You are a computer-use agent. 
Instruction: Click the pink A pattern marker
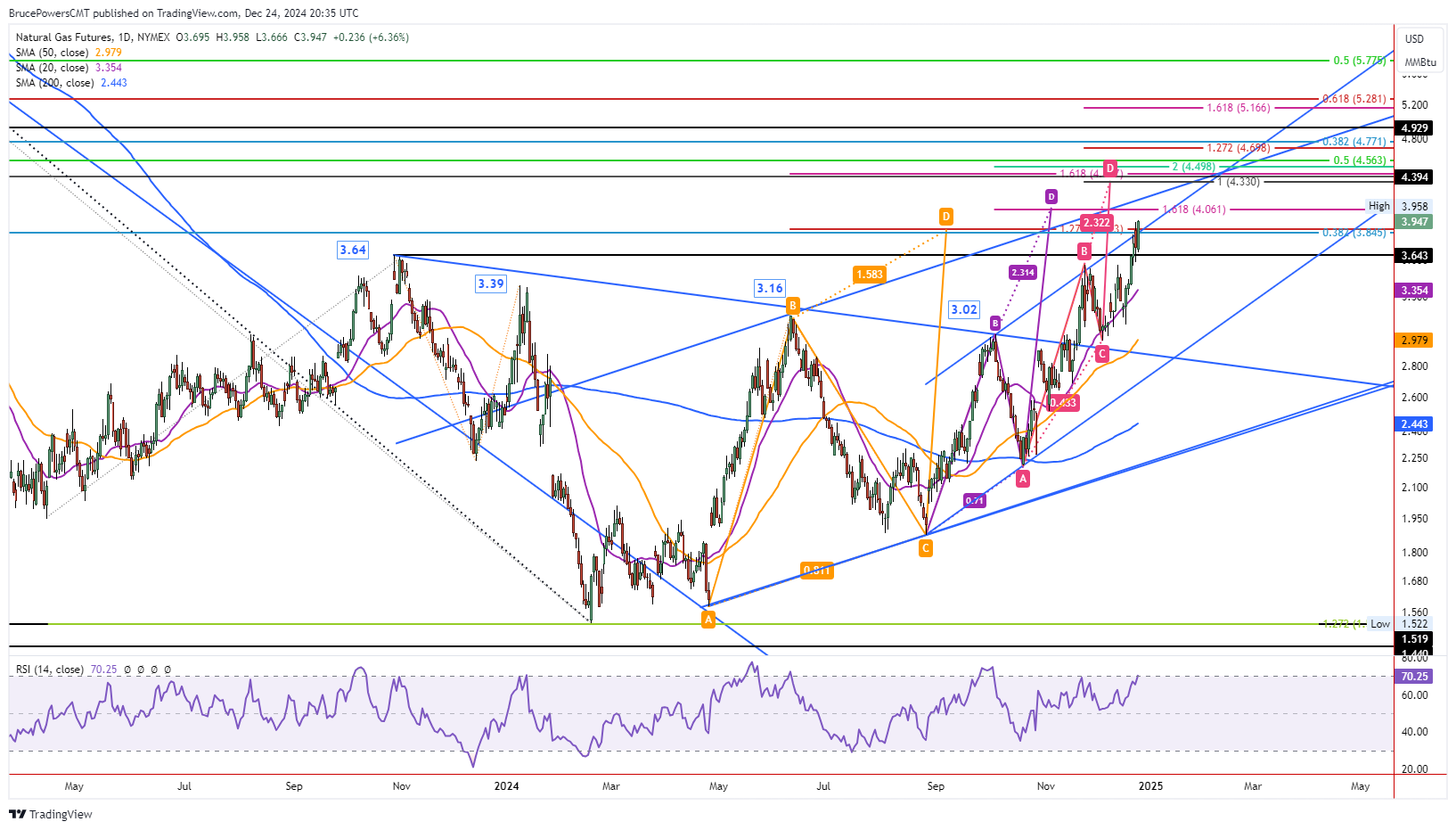pyautogui.click(x=1023, y=479)
